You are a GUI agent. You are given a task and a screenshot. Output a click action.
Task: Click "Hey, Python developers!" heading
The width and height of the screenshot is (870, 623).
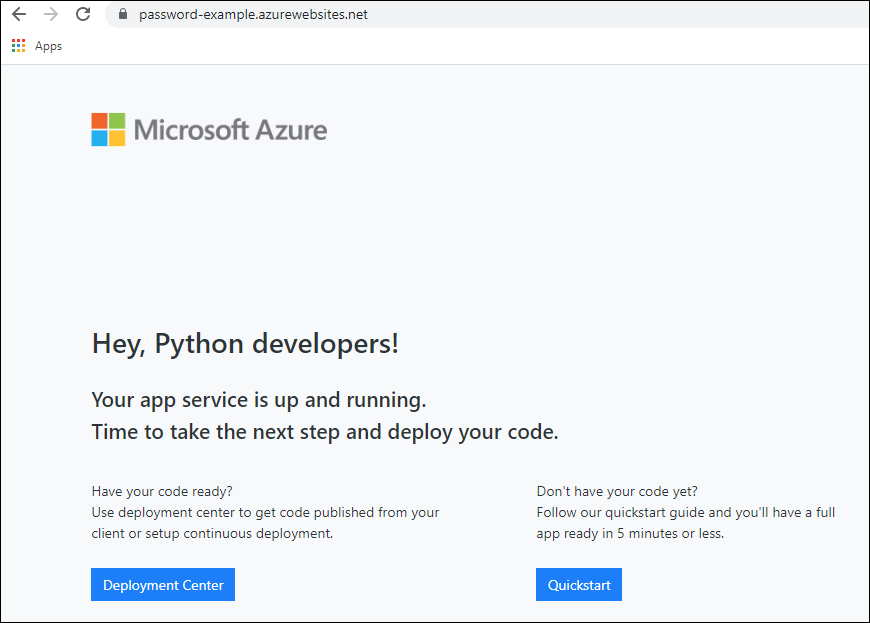[245, 344]
